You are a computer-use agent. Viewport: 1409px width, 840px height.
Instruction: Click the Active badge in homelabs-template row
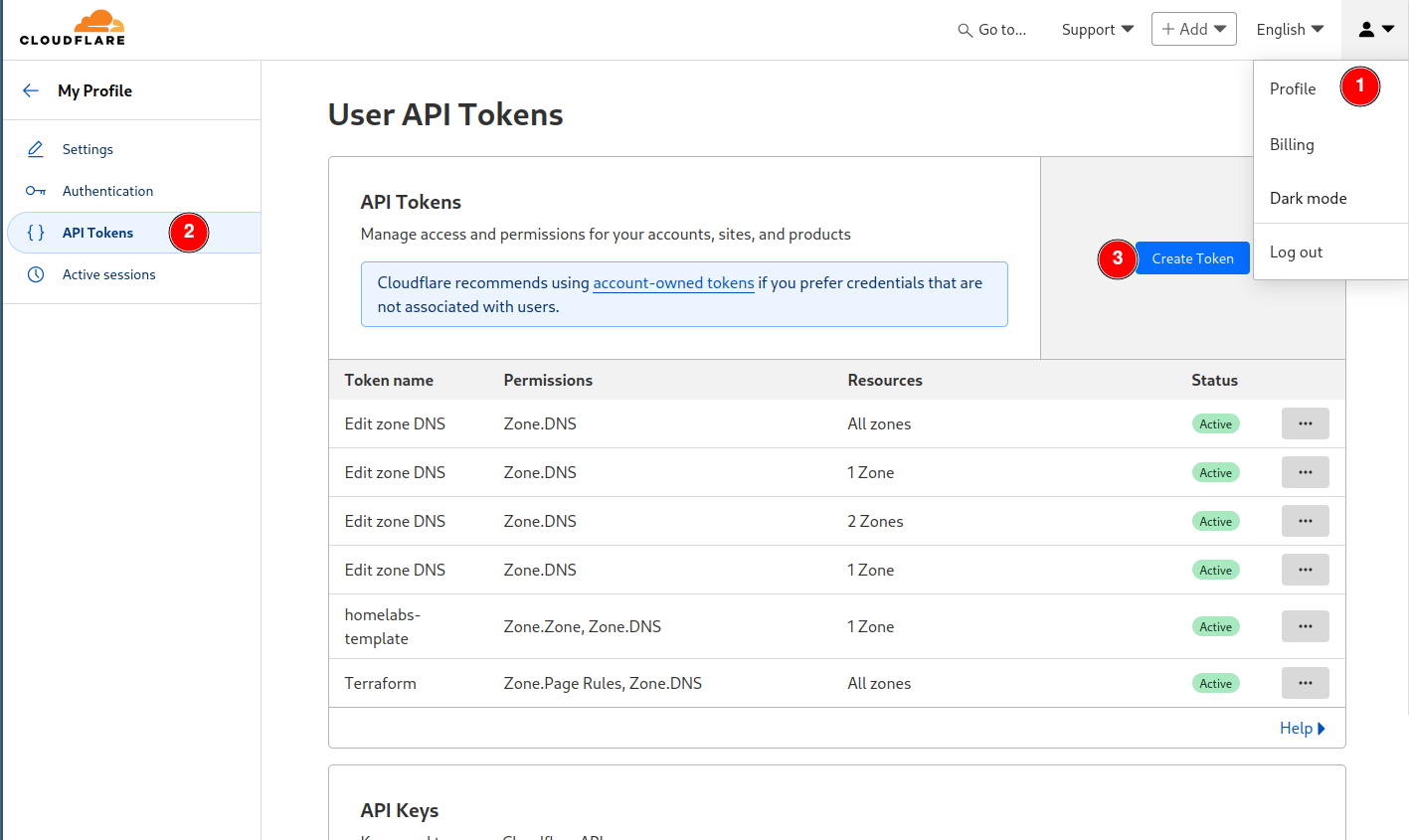1215,626
